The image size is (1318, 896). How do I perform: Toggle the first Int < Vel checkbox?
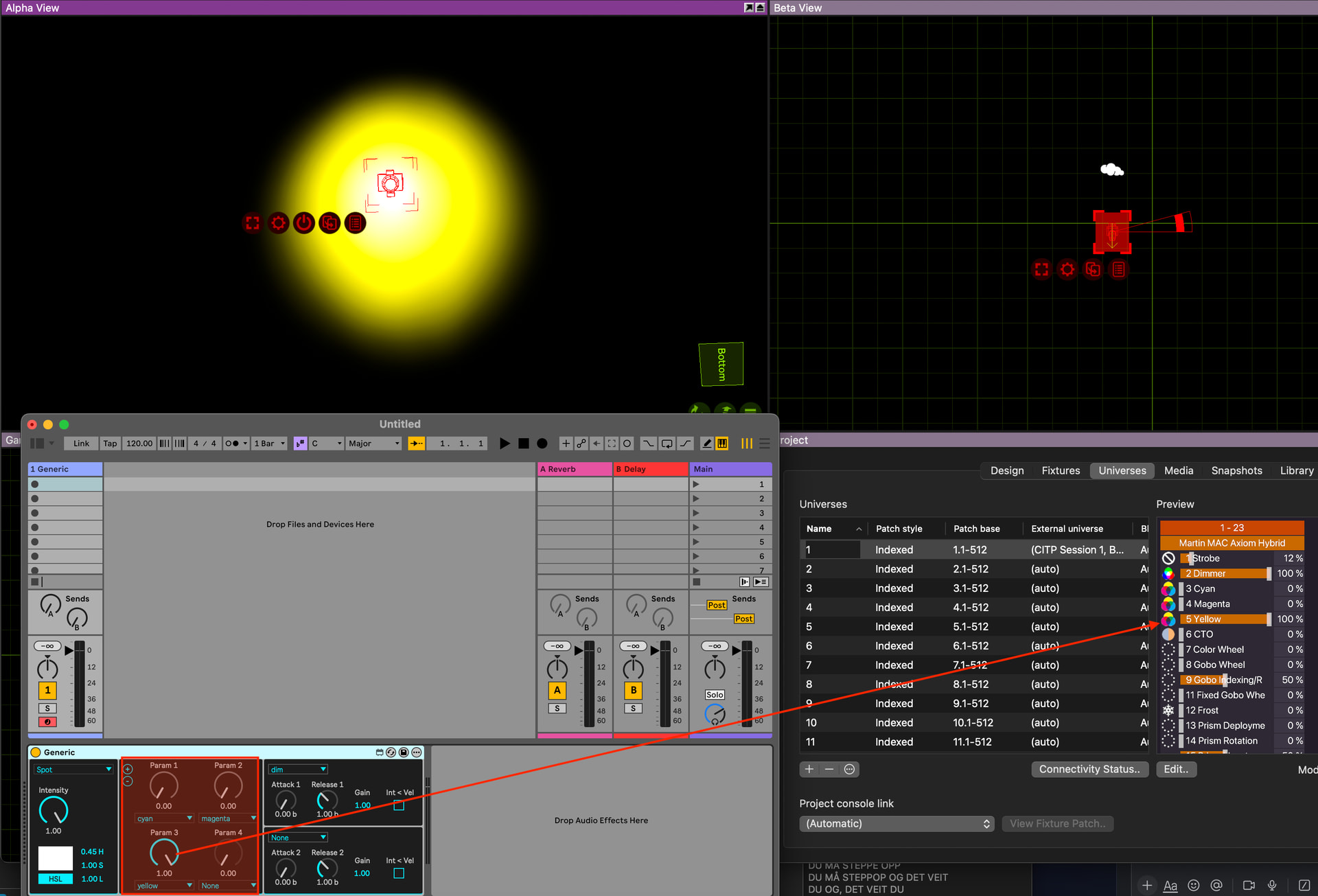tap(399, 805)
